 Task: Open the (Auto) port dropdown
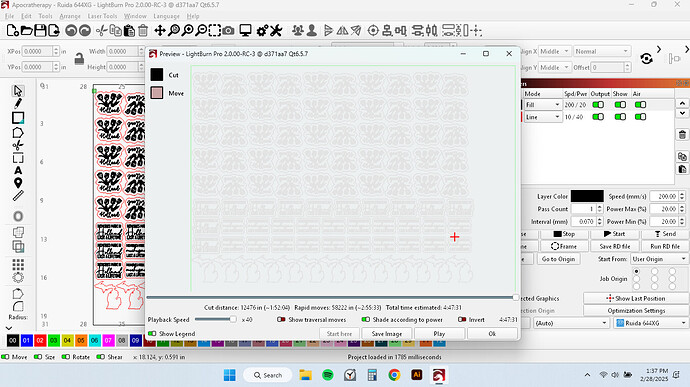coord(571,323)
